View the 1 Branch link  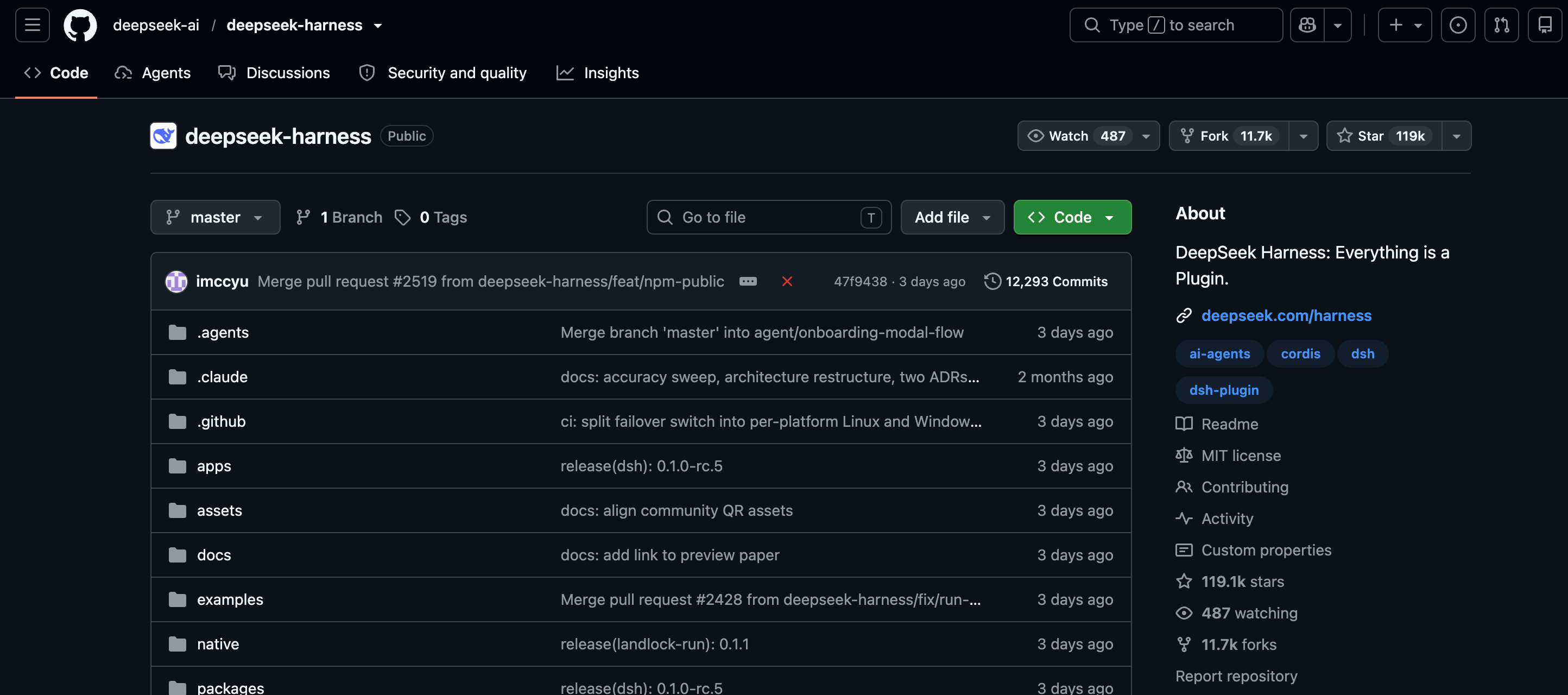click(x=339, y=217)
